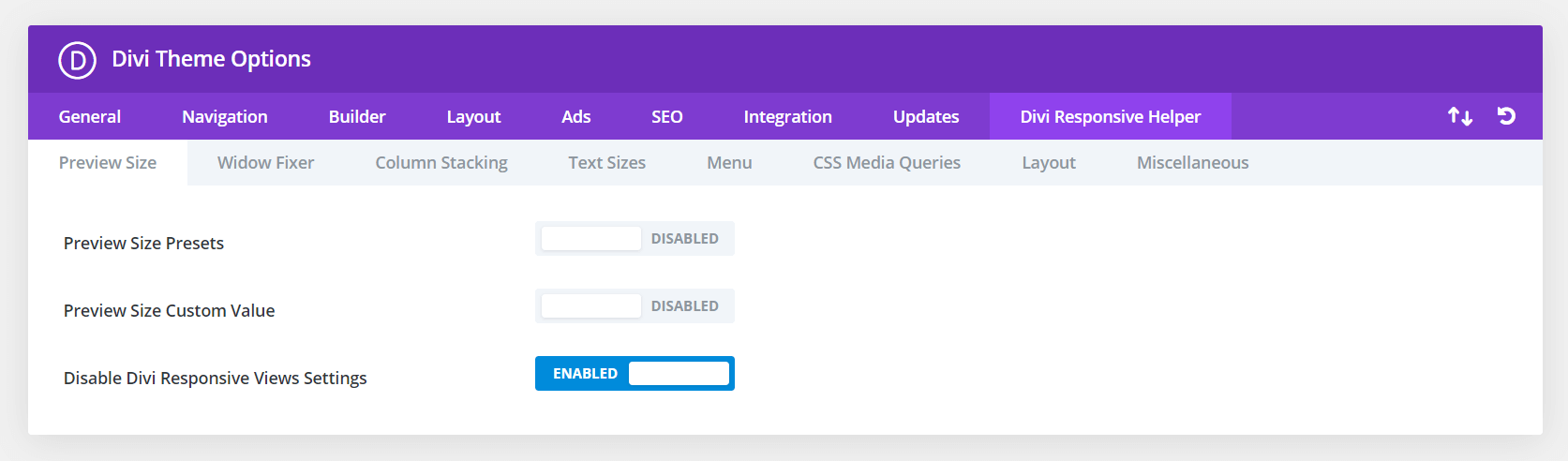The height and width of the screenshot is (461, 1568).
Task: Switch to the Miscellaneous sub-tab
Action: tap(1193, 162)
